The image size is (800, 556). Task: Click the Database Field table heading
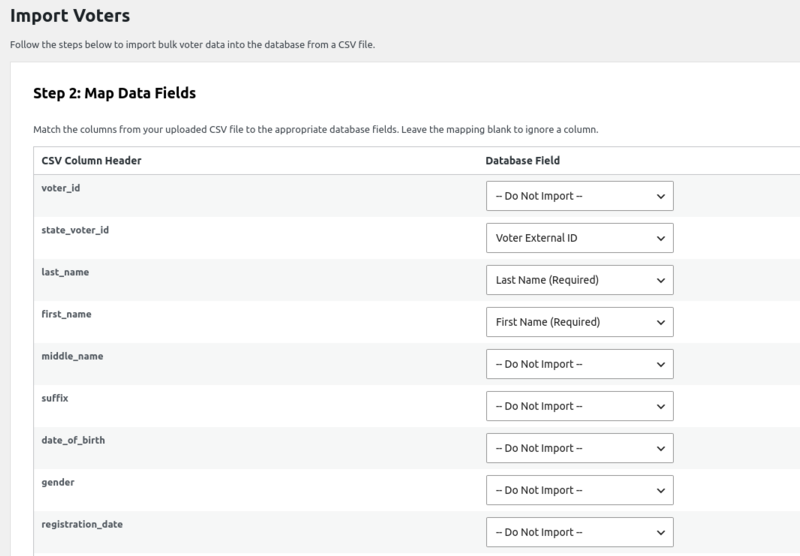click(522, 161)
